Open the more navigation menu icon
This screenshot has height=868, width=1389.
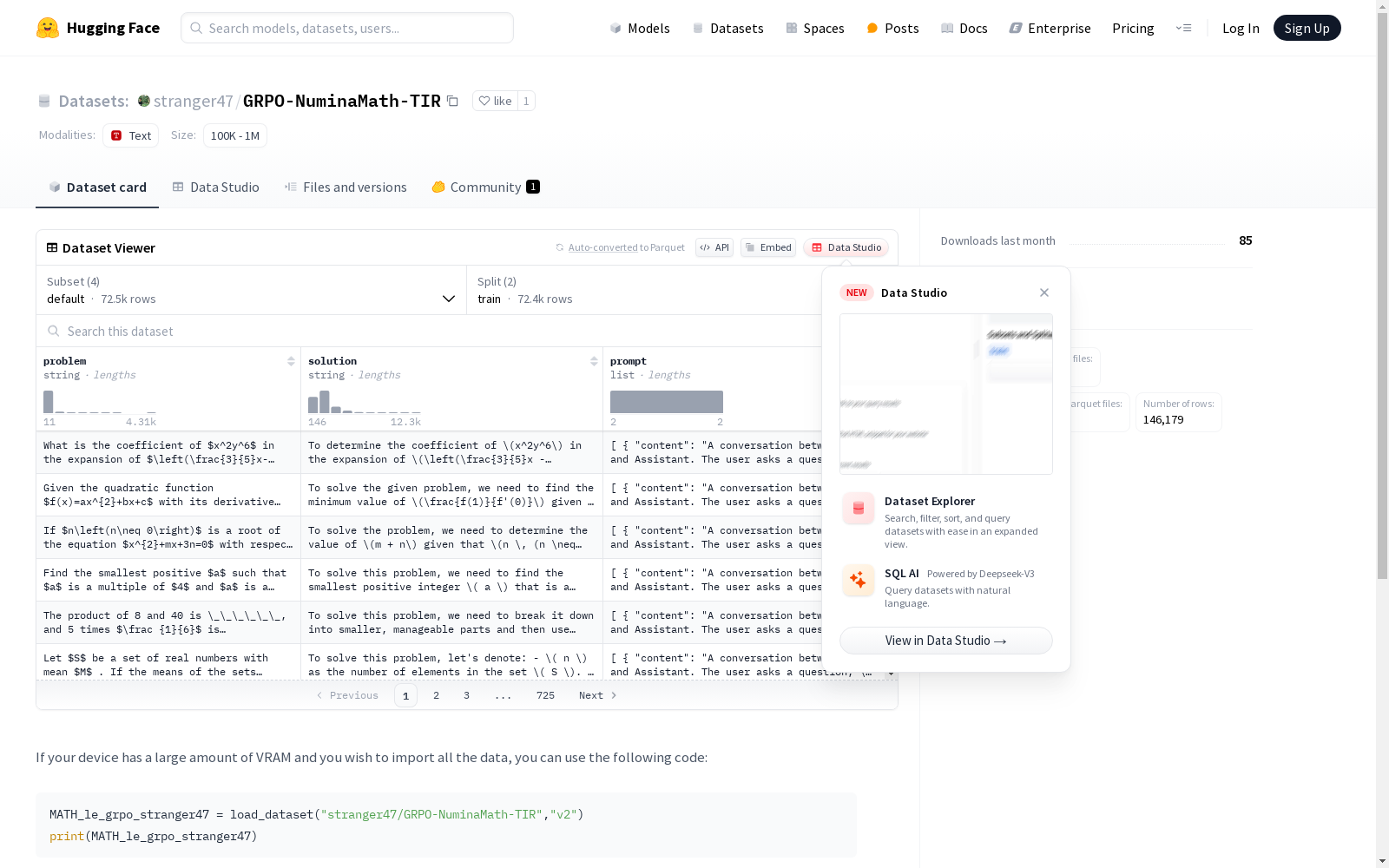1183,28
